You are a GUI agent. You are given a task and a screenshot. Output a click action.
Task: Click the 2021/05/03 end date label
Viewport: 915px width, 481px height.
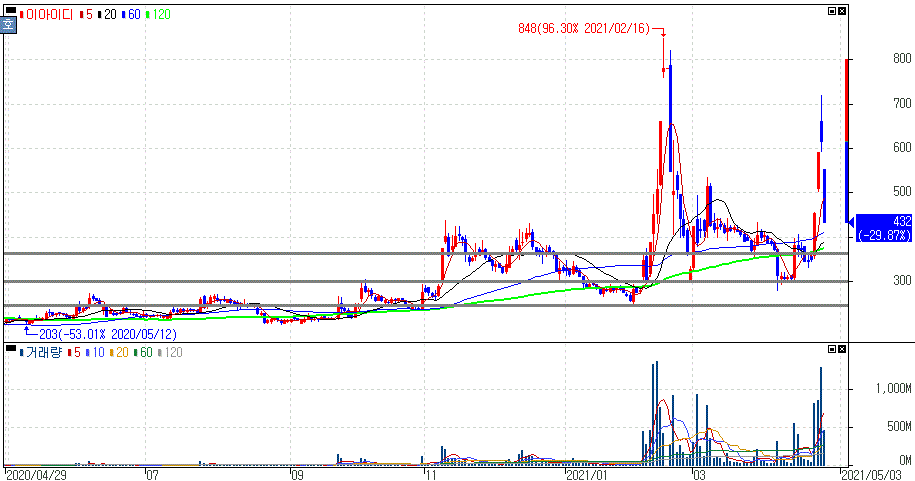[x=871, y=475]
